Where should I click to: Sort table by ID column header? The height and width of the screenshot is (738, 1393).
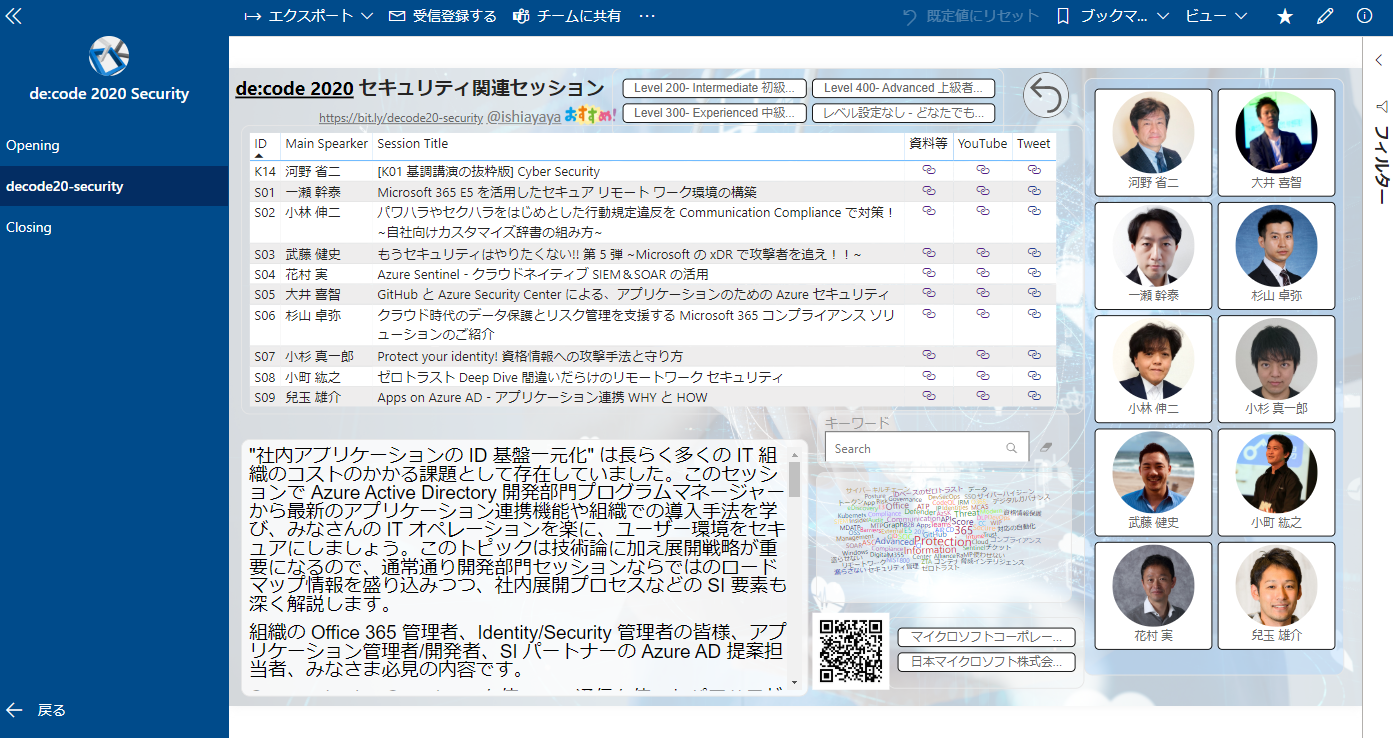click(261, 144)
